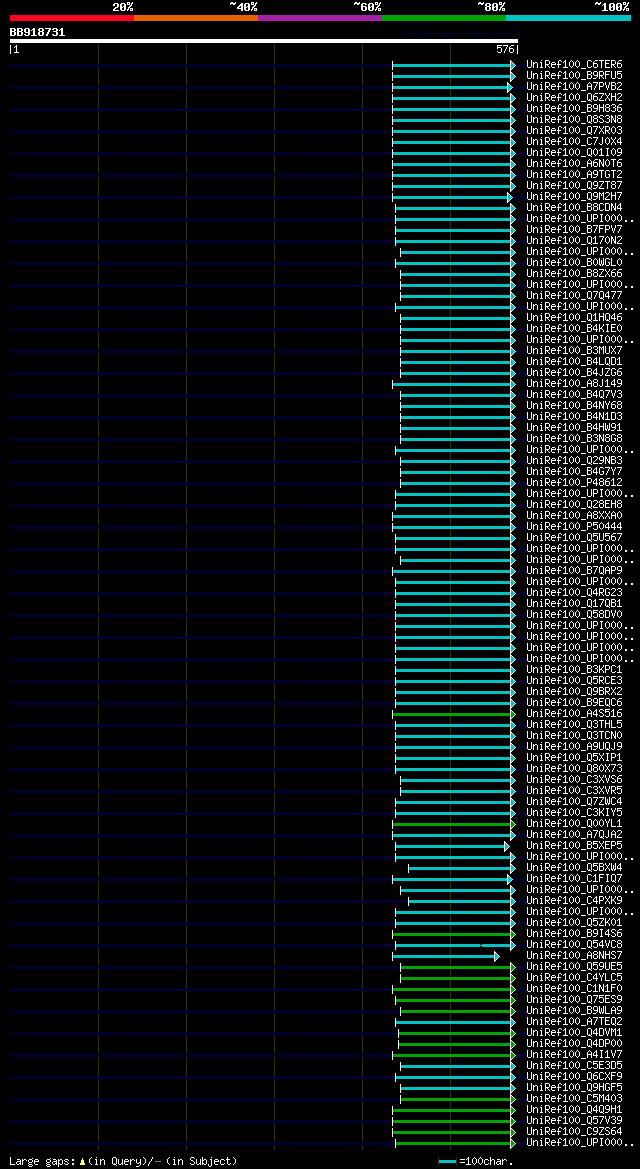This screenshot has height=1169, width=640.
Task: Click hit name UniRef100_Q5BXW4
Action: (574, 868)
